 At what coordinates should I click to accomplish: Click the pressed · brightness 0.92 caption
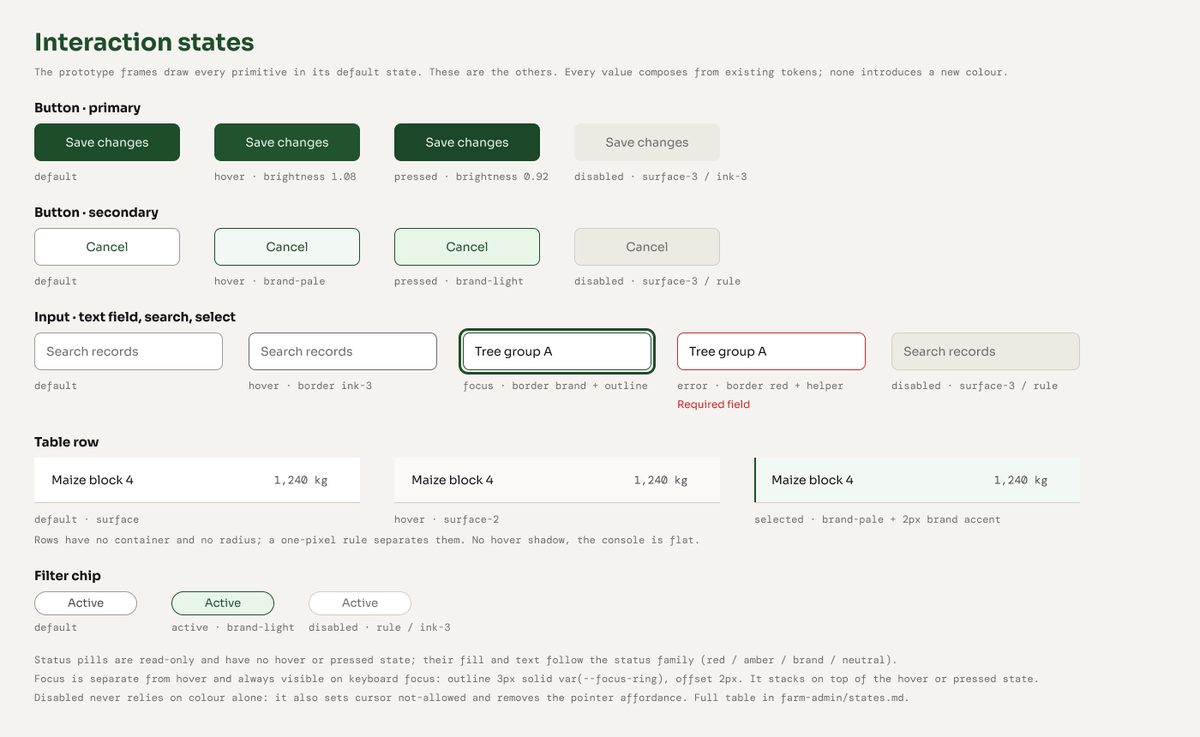point(471,176)
